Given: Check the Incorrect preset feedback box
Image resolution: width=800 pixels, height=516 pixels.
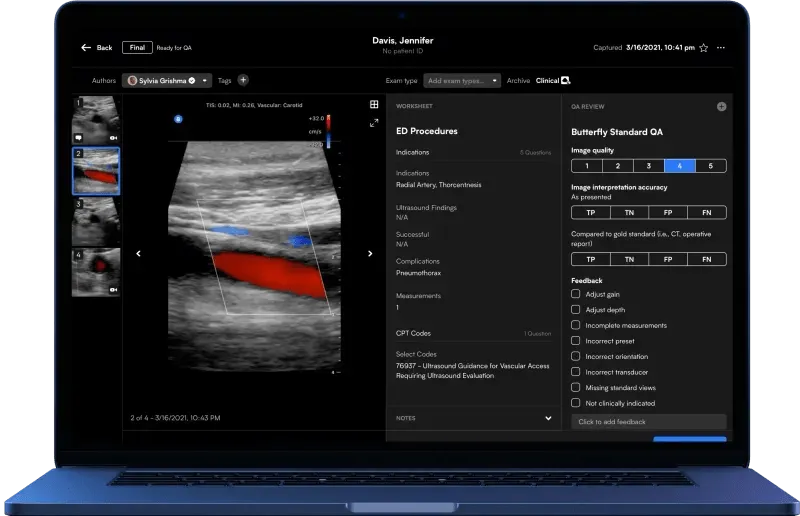Looking at the screenshot, I should coord(576,340).
